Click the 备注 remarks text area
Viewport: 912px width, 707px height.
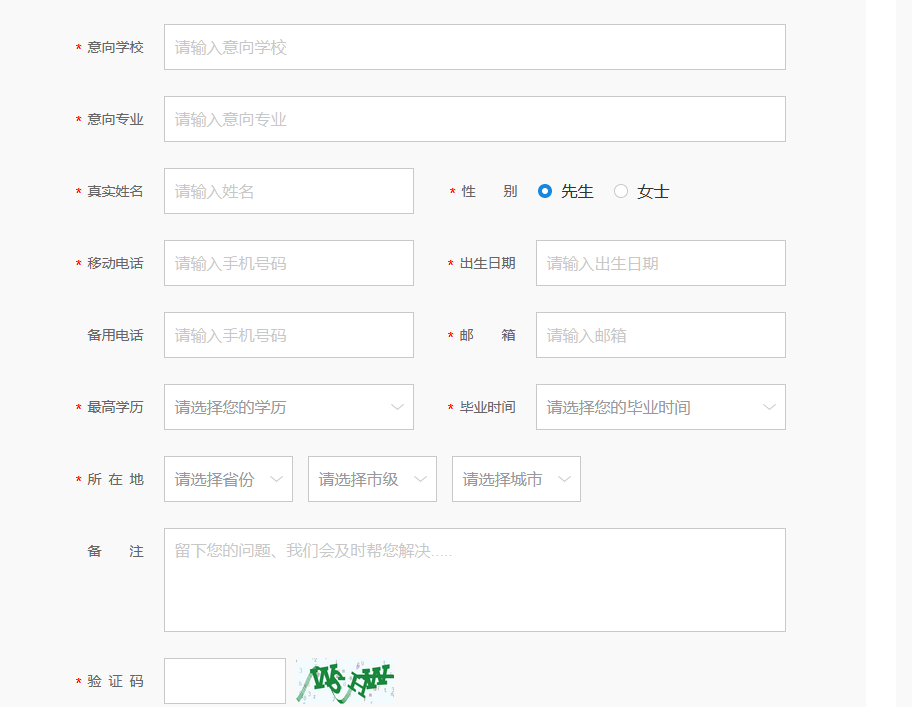pos(474,580)
